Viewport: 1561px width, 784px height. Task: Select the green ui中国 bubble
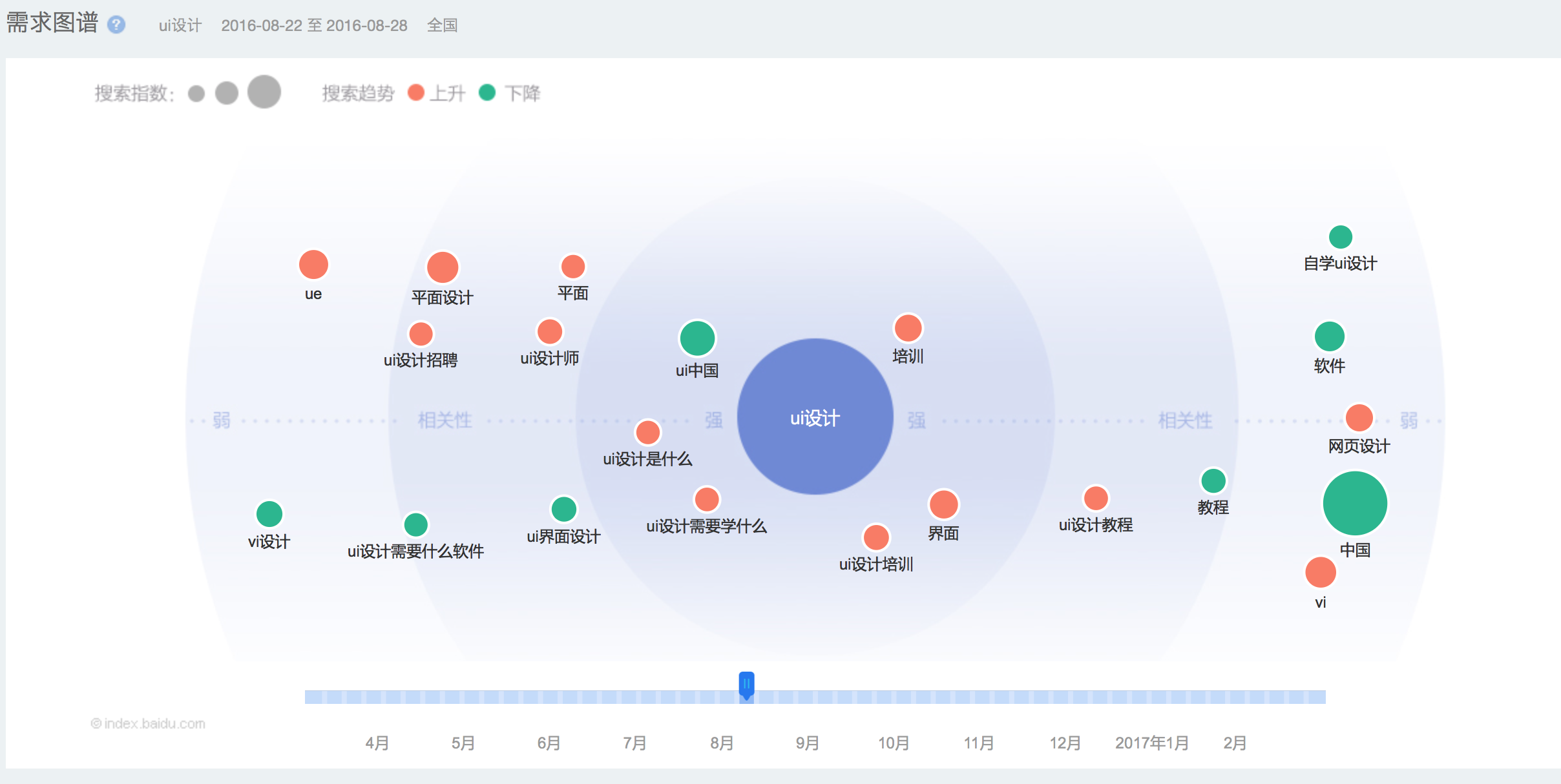pyautogui.click(x=697, y=338)
